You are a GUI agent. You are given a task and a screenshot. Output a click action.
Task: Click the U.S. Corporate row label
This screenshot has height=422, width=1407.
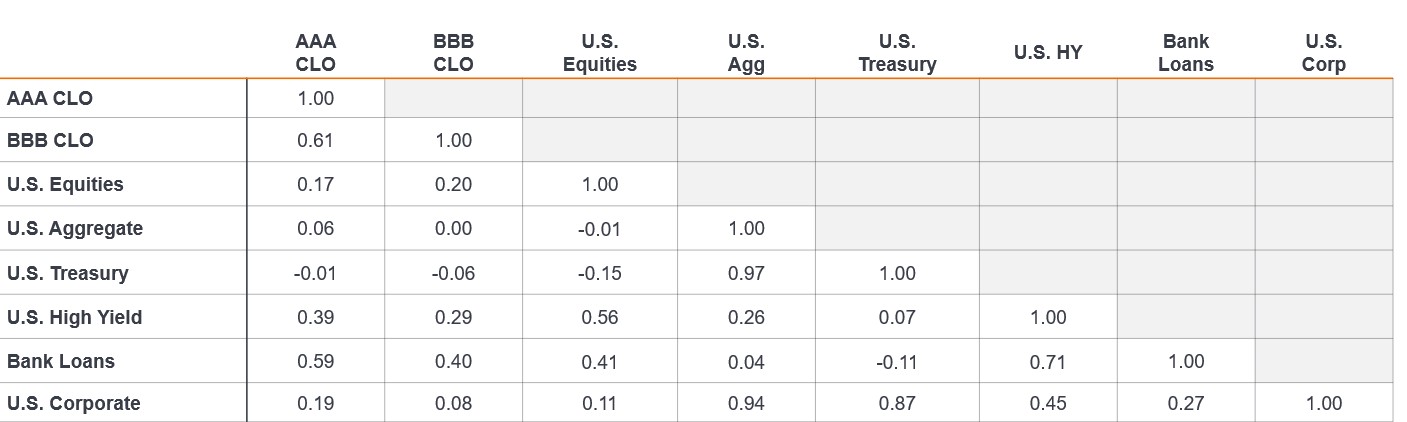click(74, 403)
